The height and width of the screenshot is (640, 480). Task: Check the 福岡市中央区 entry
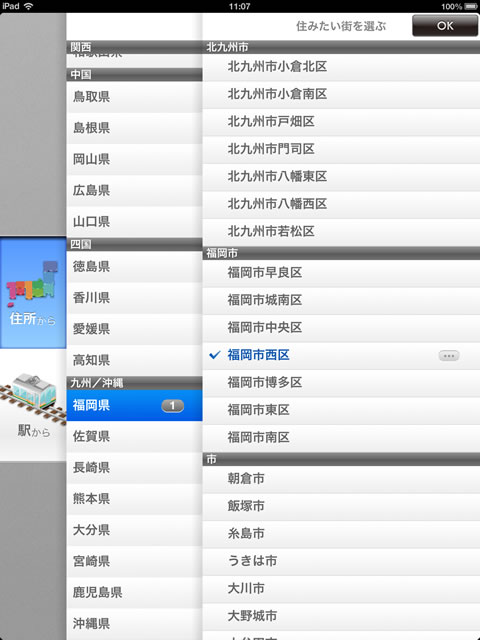[341, 328]
